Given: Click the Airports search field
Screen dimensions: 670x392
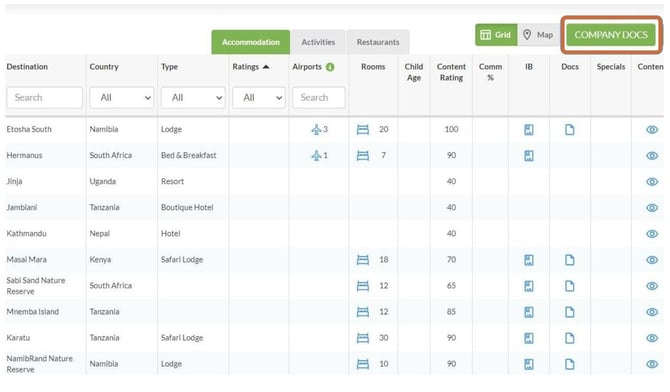Looking at the screenshot, I should (319, 97).
